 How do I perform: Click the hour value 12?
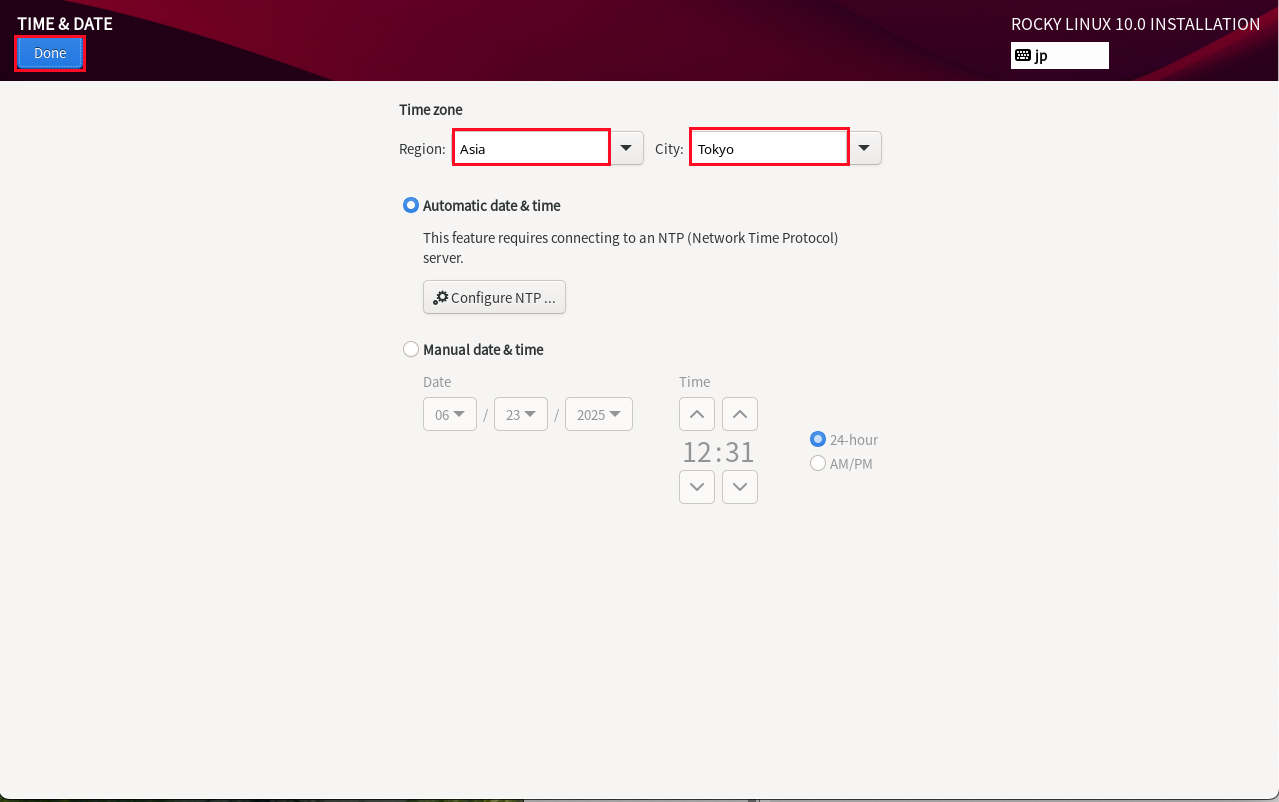(697, 452)
